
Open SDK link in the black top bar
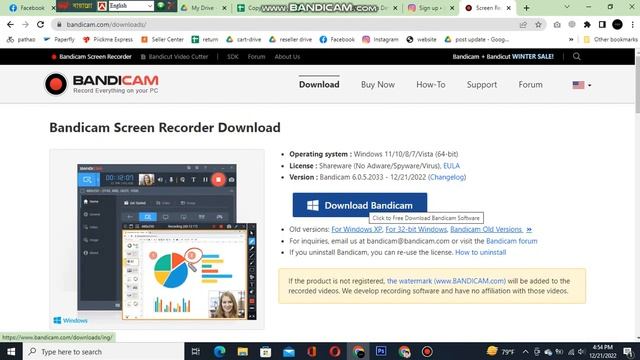click(x=233, y=56)
